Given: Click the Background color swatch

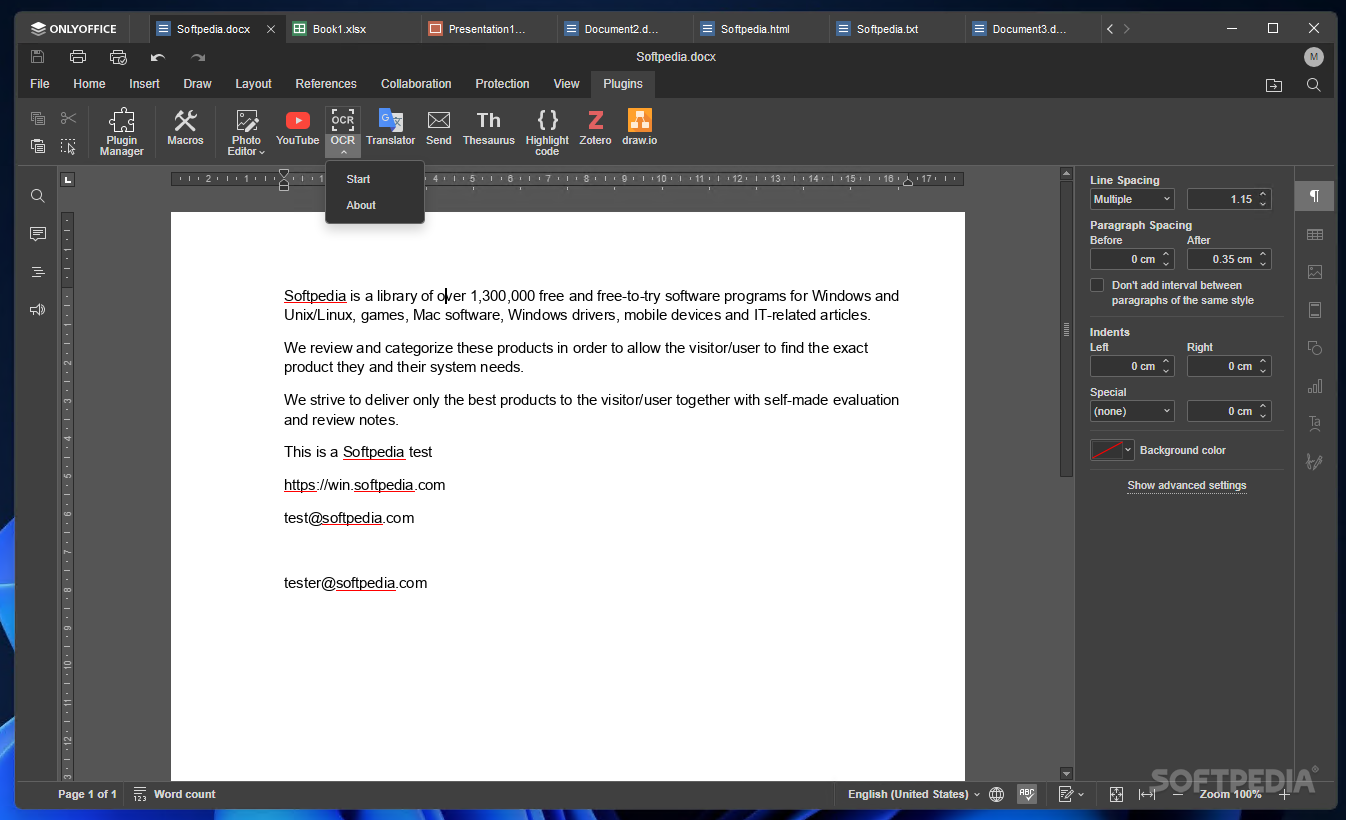Looking at the screenshot, I should [x=1107, y=450].
